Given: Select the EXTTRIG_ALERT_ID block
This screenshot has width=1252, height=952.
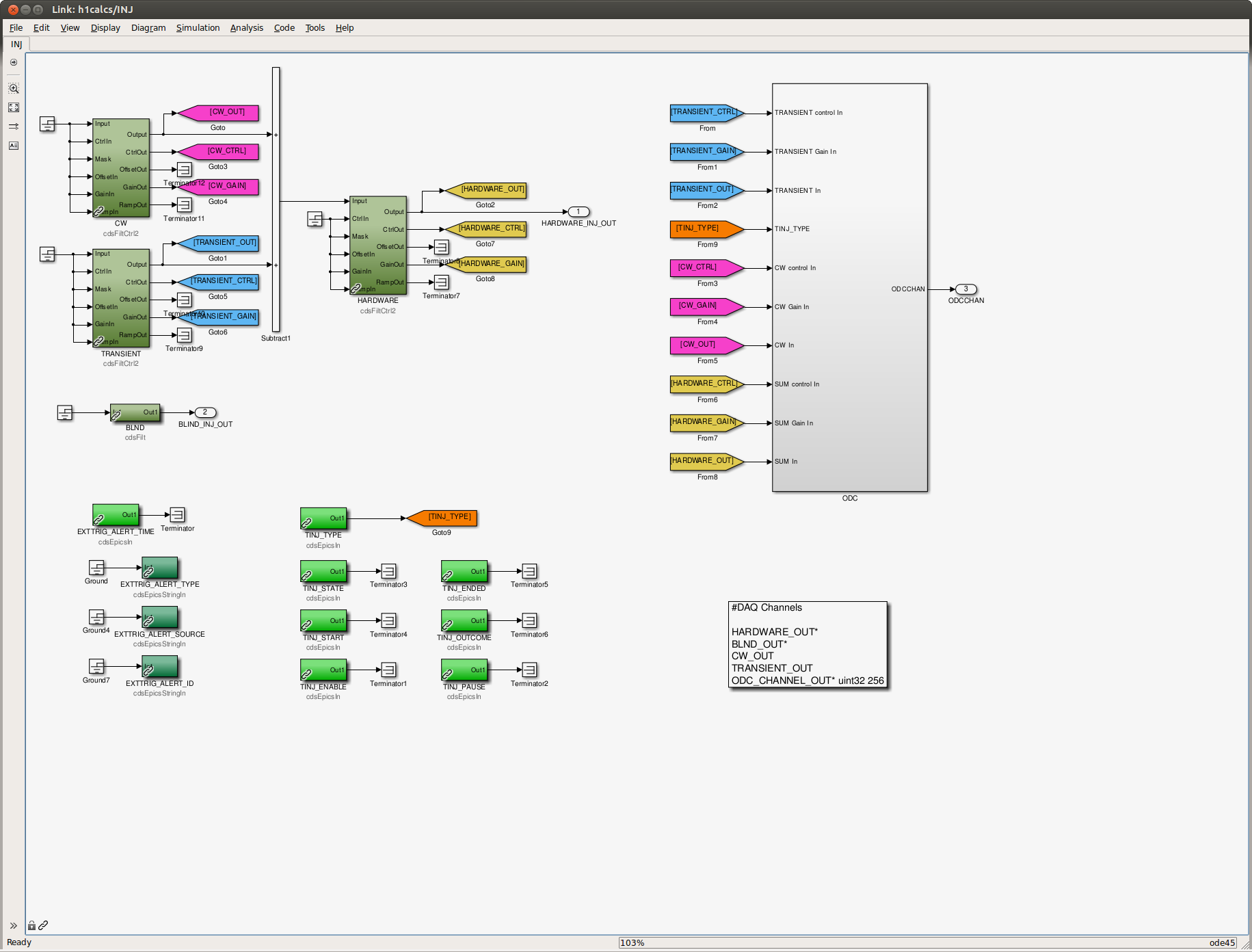Looking at the screenshot, I should pos(160,667).
